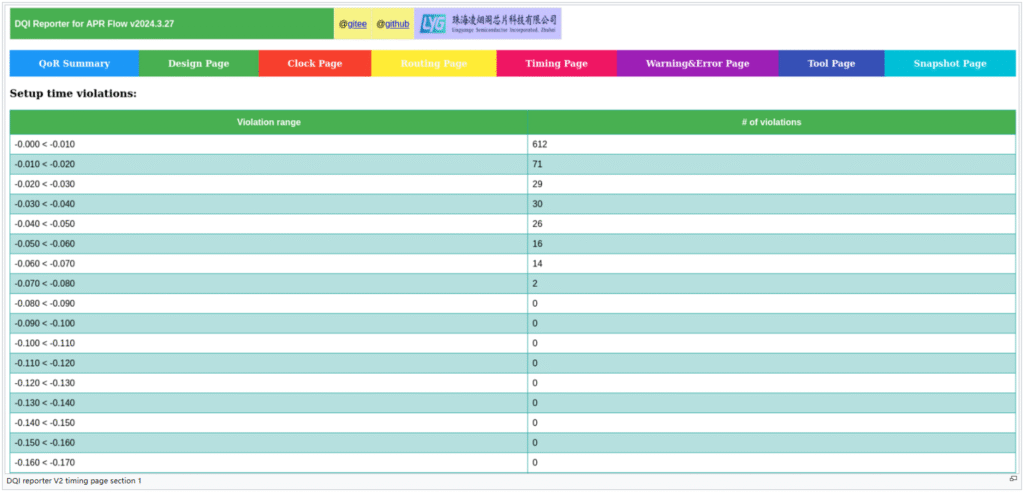Go to the Clock Page tab
Image resolution: width=1024 pixels, height=492 pixels.
pyautogui.click(x=315, y=63)
